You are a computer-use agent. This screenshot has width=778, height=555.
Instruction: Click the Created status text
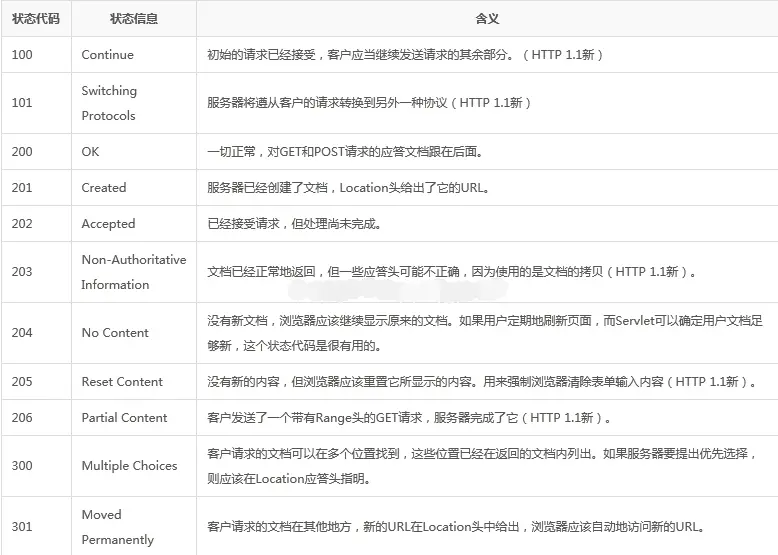coord(104,187)
